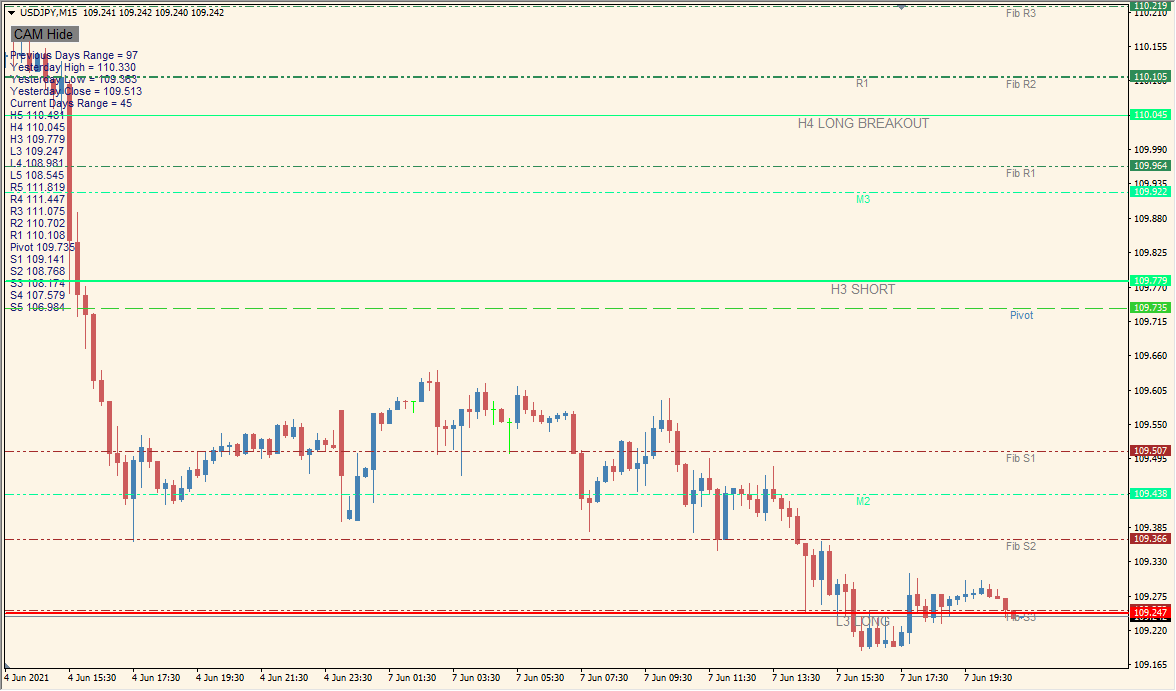The width and height of the screenshot is (1176, 691).
Task: Select the 109.438 price tag on axis
Action: pos(1150,494)
